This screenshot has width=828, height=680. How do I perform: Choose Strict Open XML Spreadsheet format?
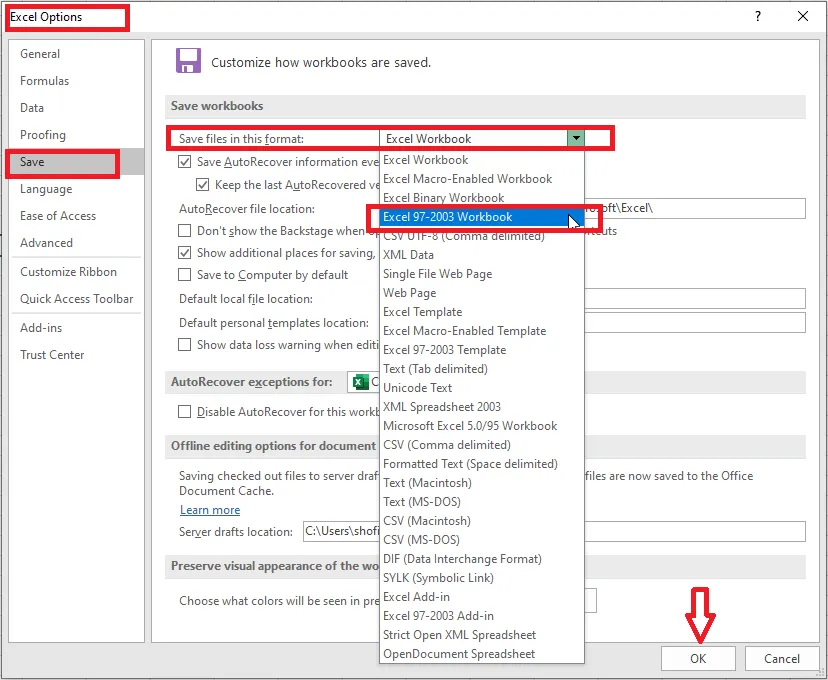click(x=482, y=635)
